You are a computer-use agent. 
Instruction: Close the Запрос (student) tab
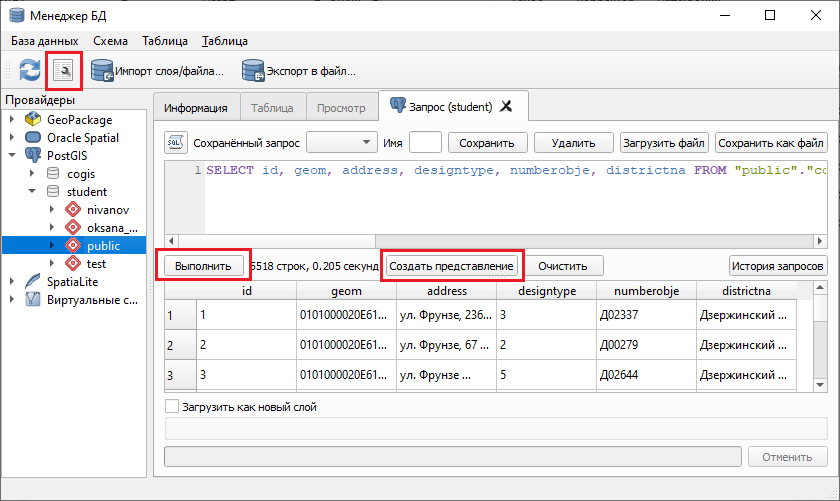tap(506, 106)
